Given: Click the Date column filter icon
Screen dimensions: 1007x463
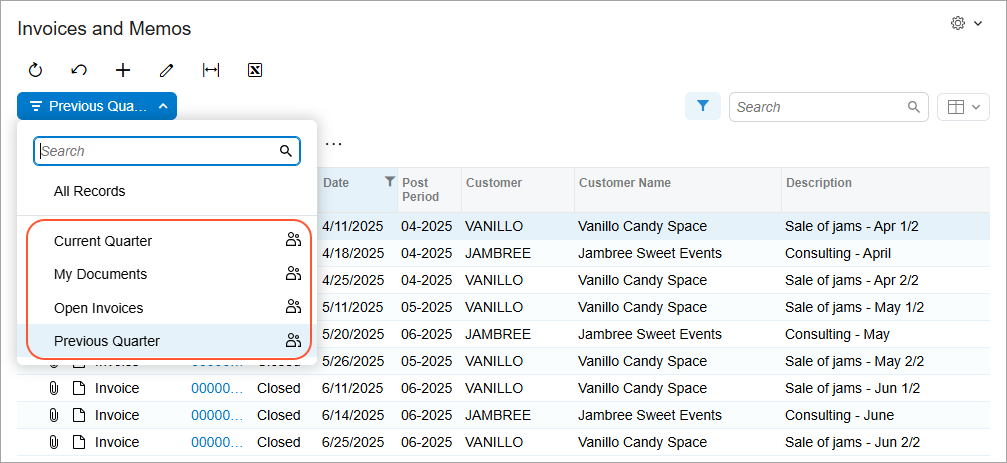Looking at the screenshot, I should [x=390, y=182].
